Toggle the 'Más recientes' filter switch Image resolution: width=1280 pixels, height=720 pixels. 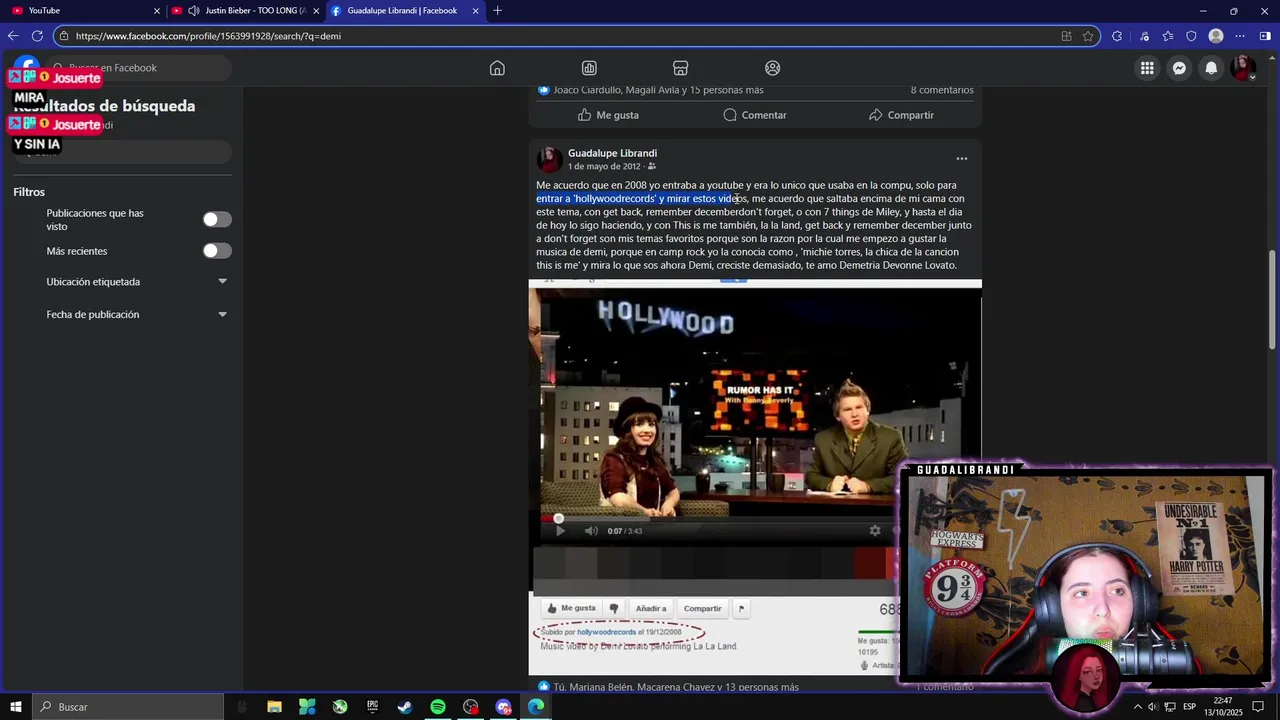pos(217,251)
